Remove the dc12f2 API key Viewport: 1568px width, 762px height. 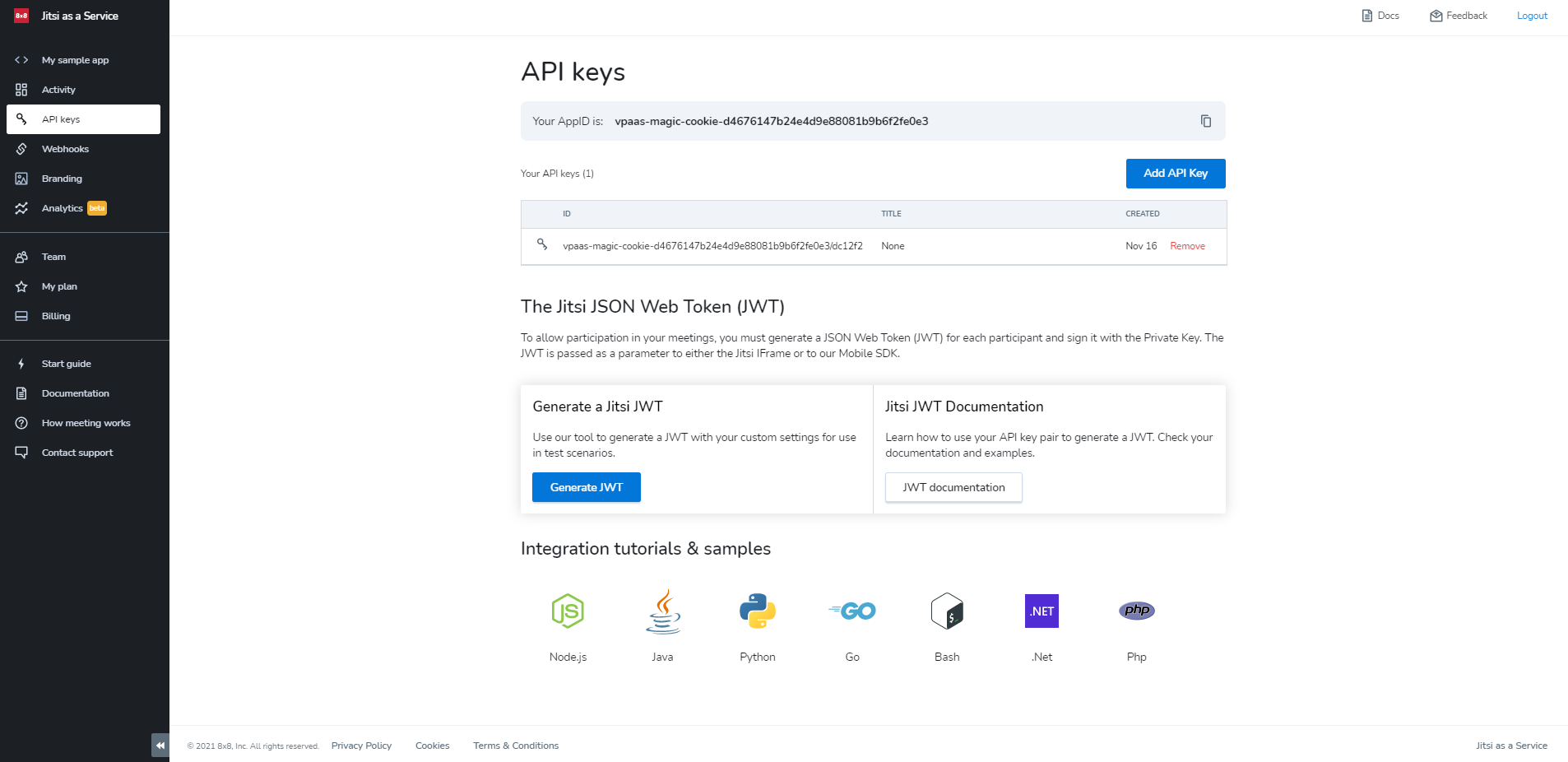coord(1187,245)
